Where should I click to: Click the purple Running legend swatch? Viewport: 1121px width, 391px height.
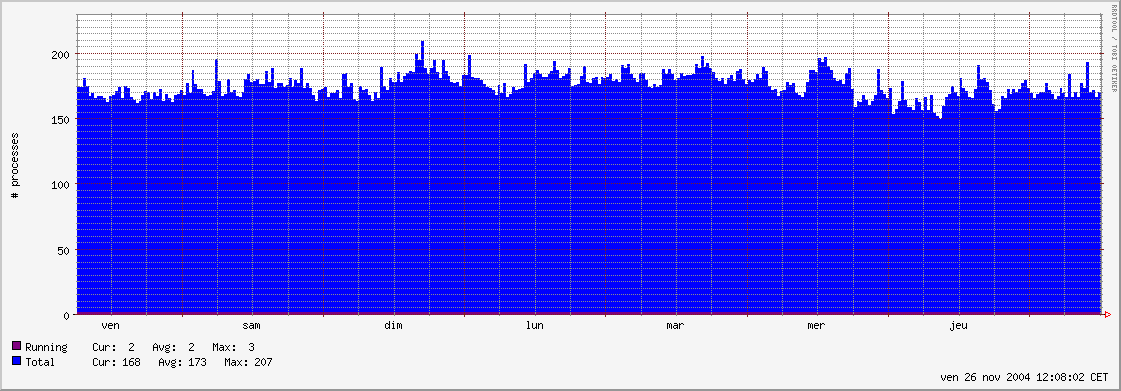point(17,347)
